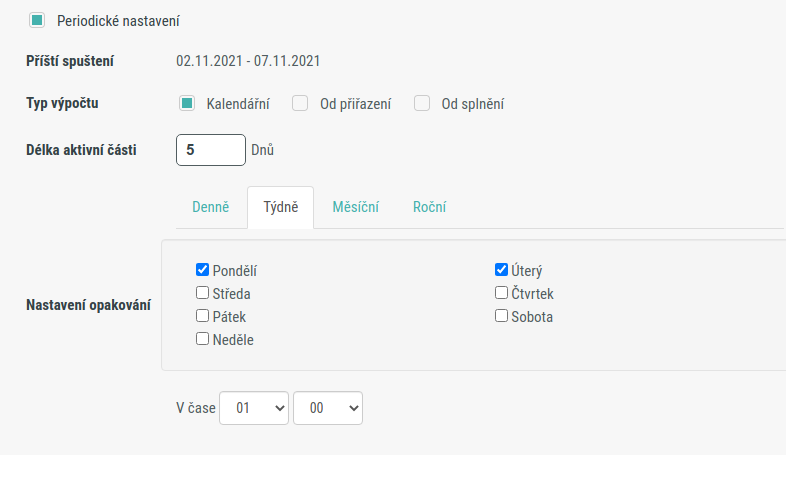Uncheck the Úterý checkbox

[501, 270]
